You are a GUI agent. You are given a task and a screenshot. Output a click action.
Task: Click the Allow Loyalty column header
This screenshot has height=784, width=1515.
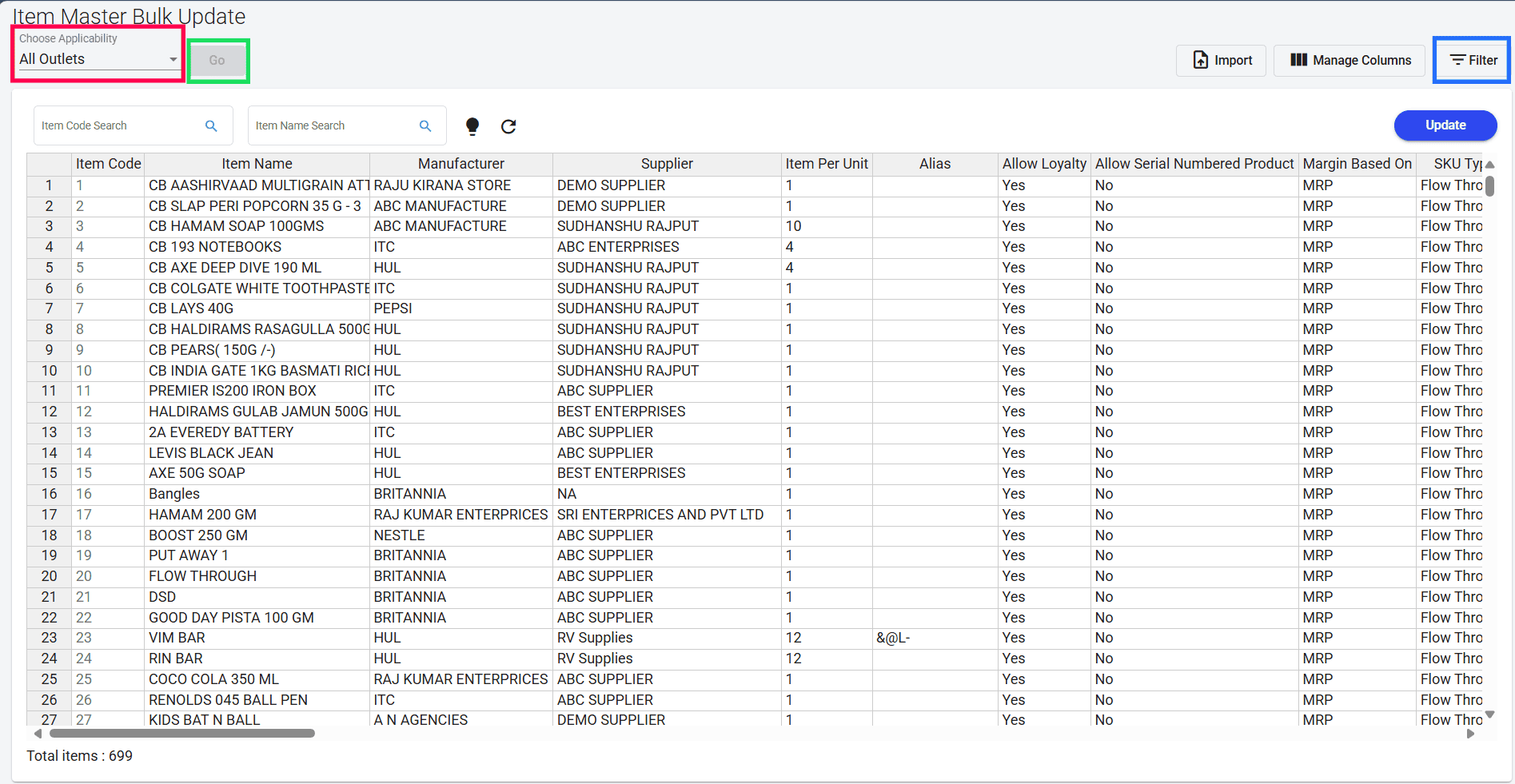[1045, 164]
